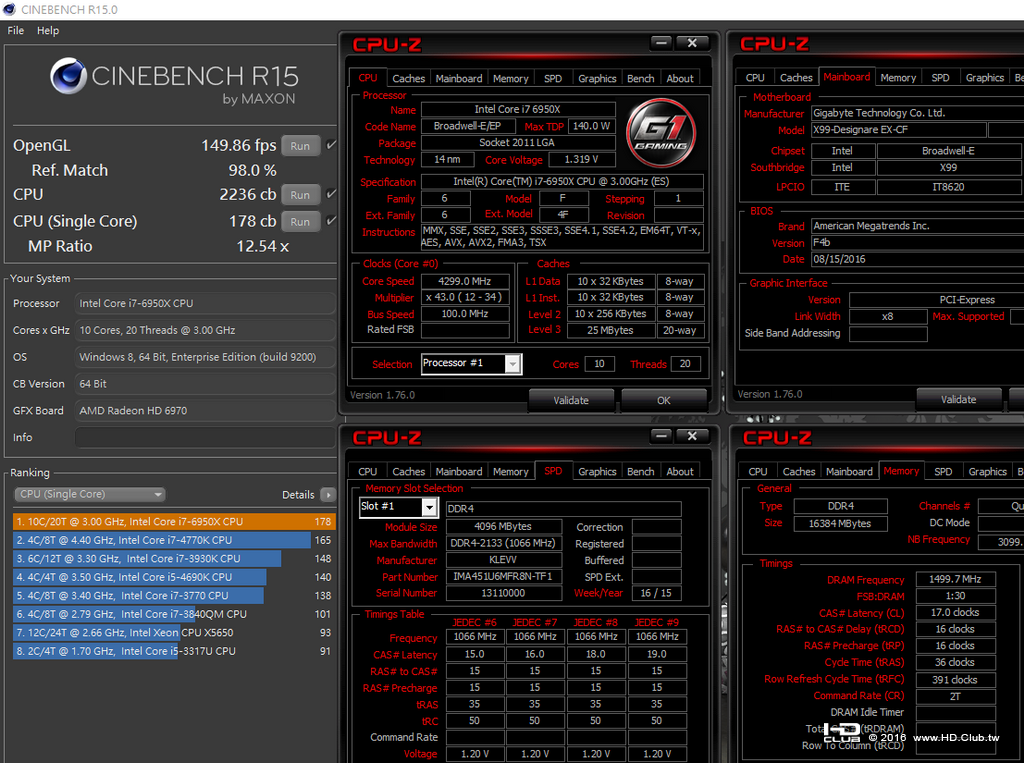Click Validate in top-left CPU-Z window

click(571, 400)
